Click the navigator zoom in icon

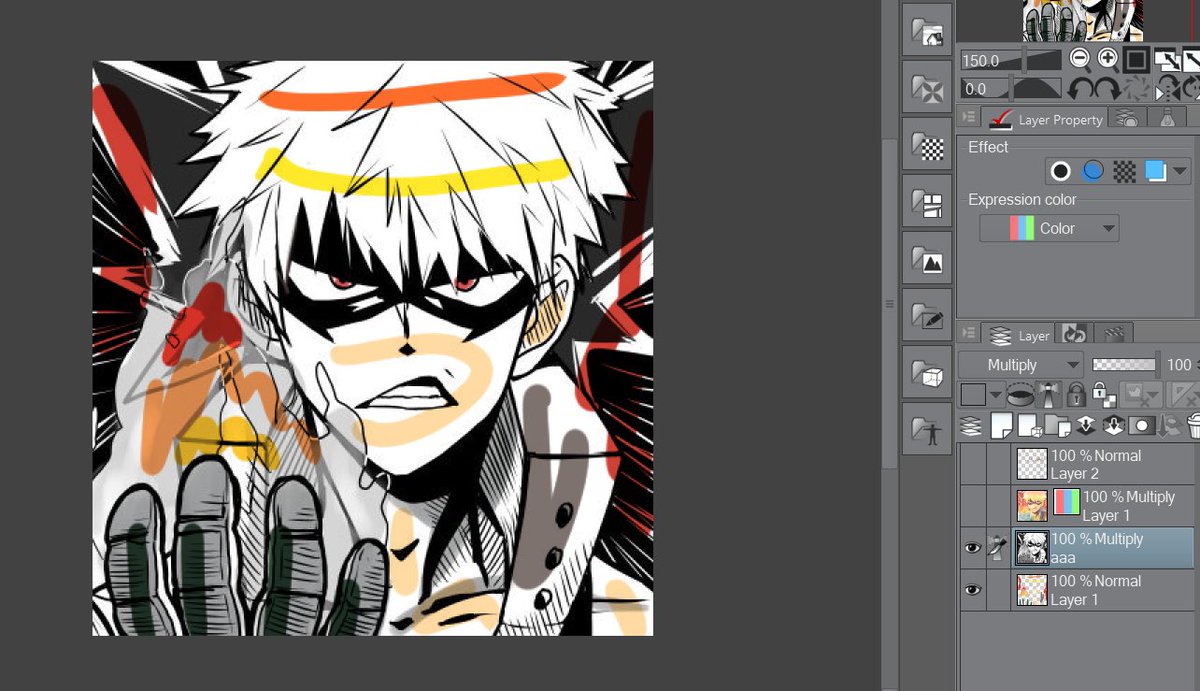pos(1107,59)
